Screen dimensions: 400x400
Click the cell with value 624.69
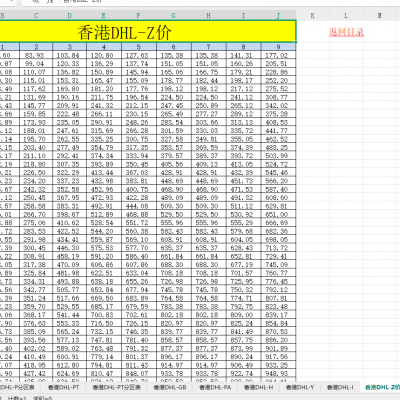[70, 373]
